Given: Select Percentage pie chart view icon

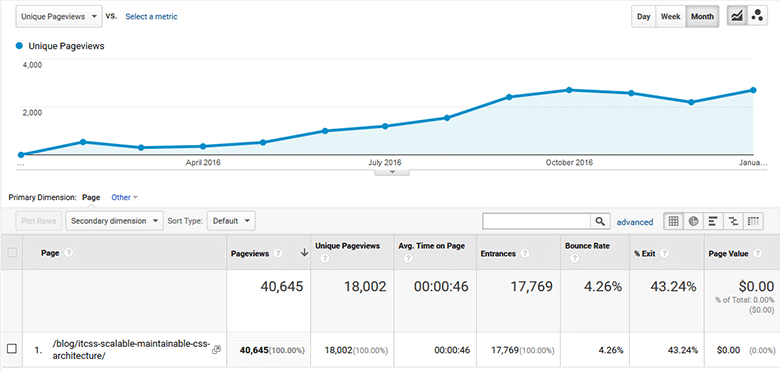Looking at the screenshot, I should pyautogui.click(x=693, y=221).
